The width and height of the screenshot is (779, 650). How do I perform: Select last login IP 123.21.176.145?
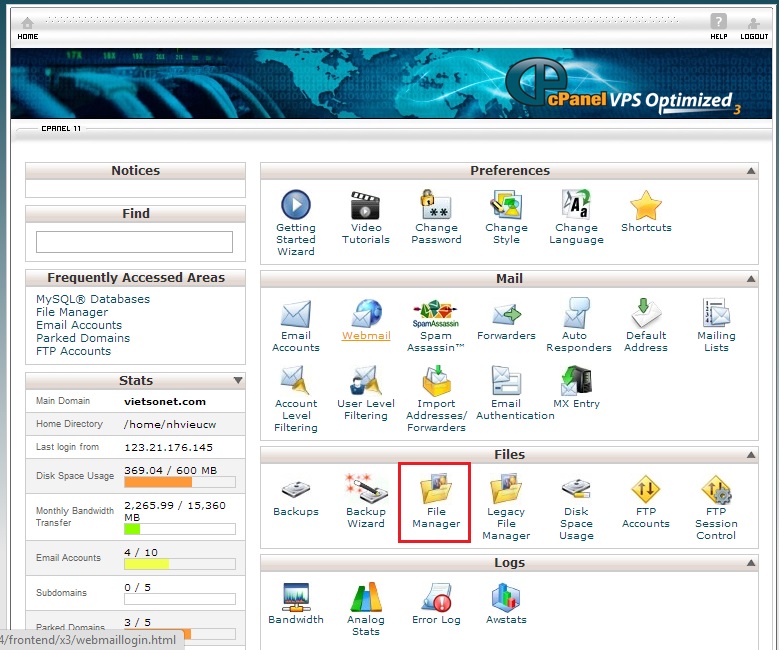pos(168,447)
